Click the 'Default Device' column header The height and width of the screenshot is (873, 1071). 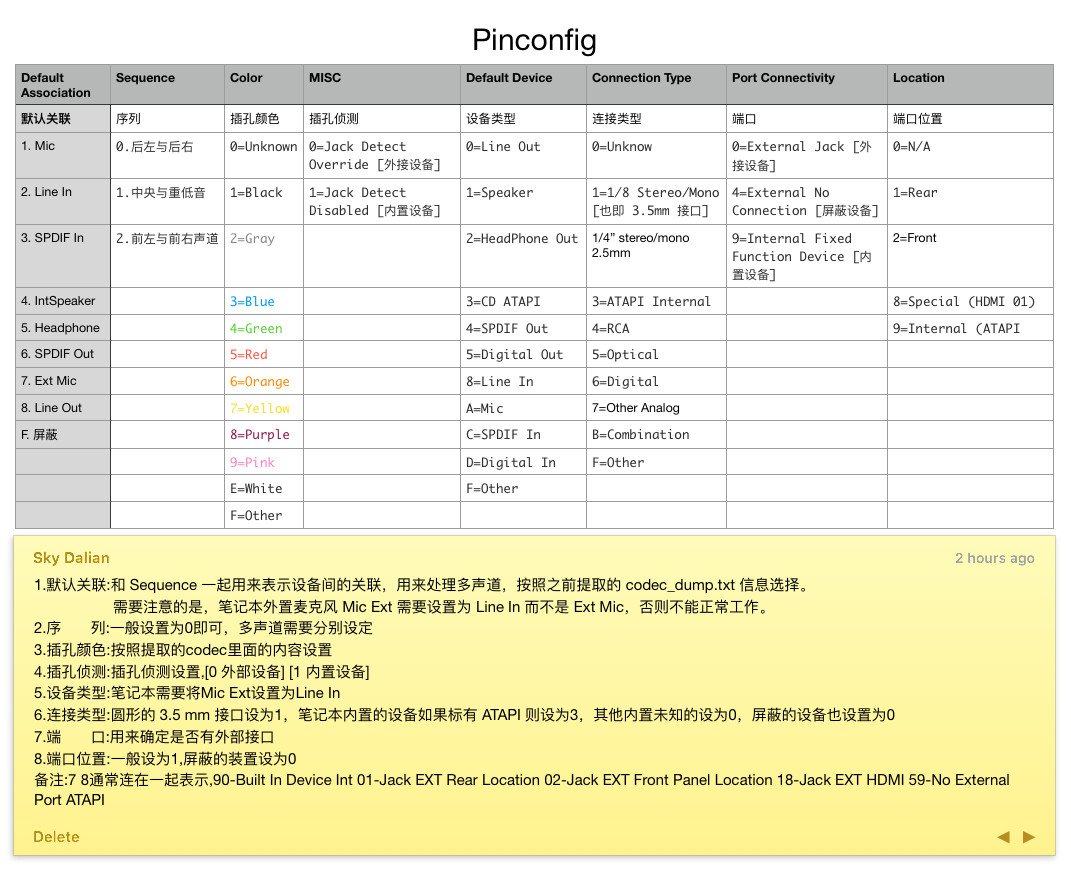[x=523, y=85]
